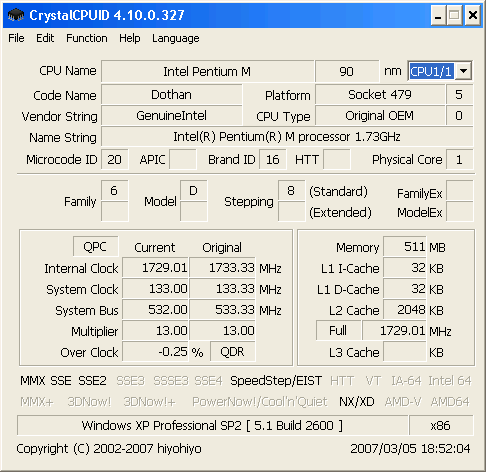This screenshot has width=486, height=472.
Task: Click the greyed-out SSE3 feature label
Action: [130, 381]
